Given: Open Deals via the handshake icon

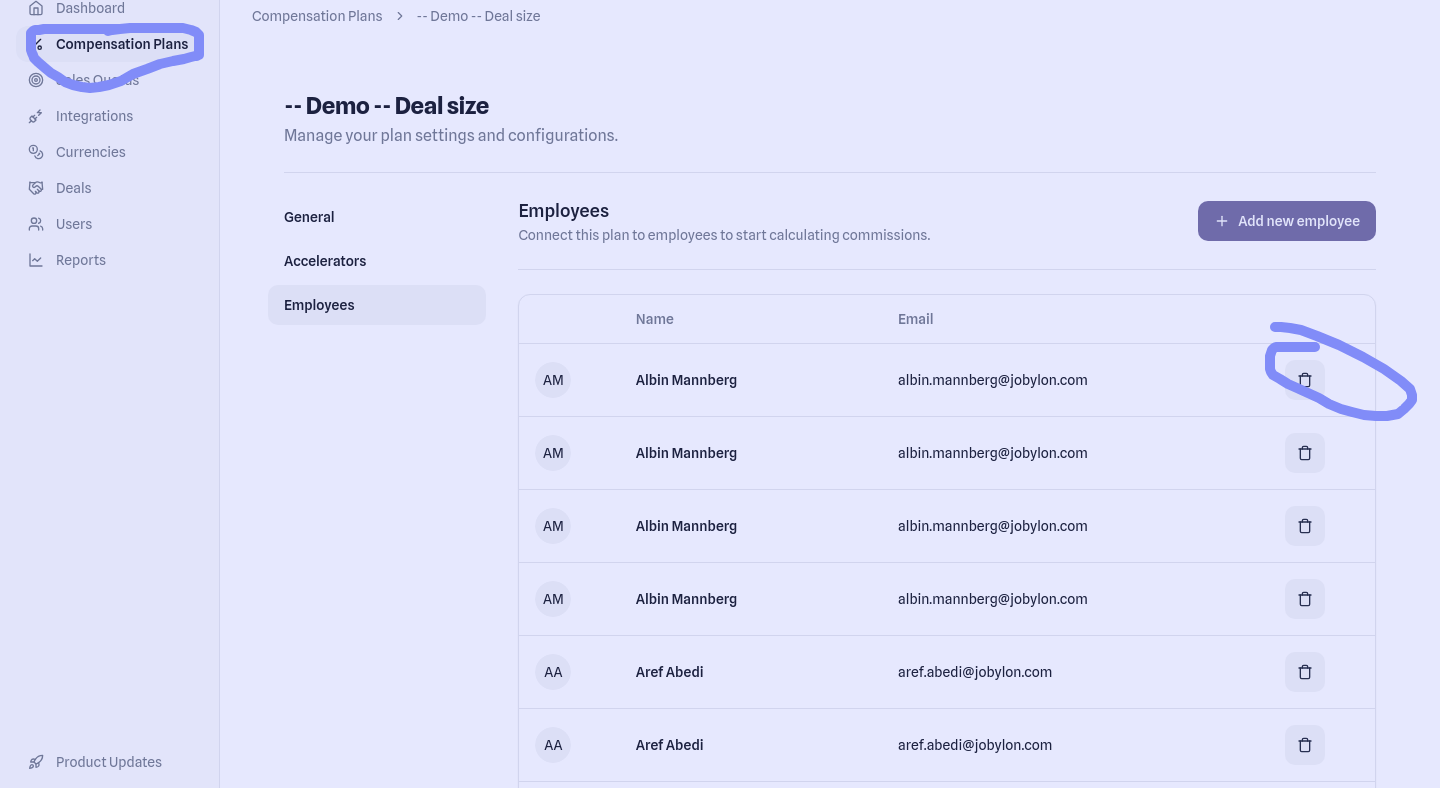Looking at the screenshot, I should click(36, 188).
